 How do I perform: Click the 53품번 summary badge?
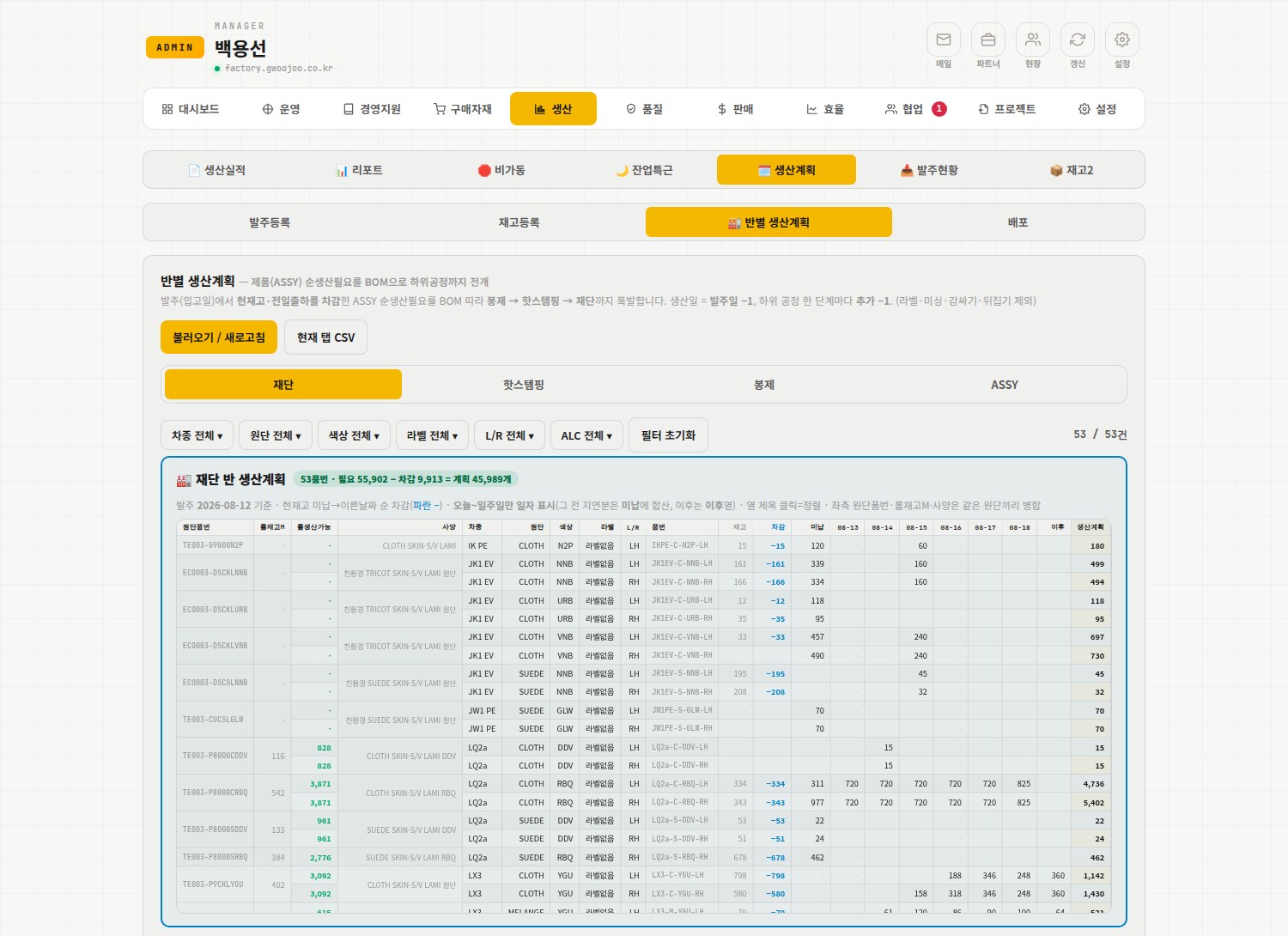406,479
